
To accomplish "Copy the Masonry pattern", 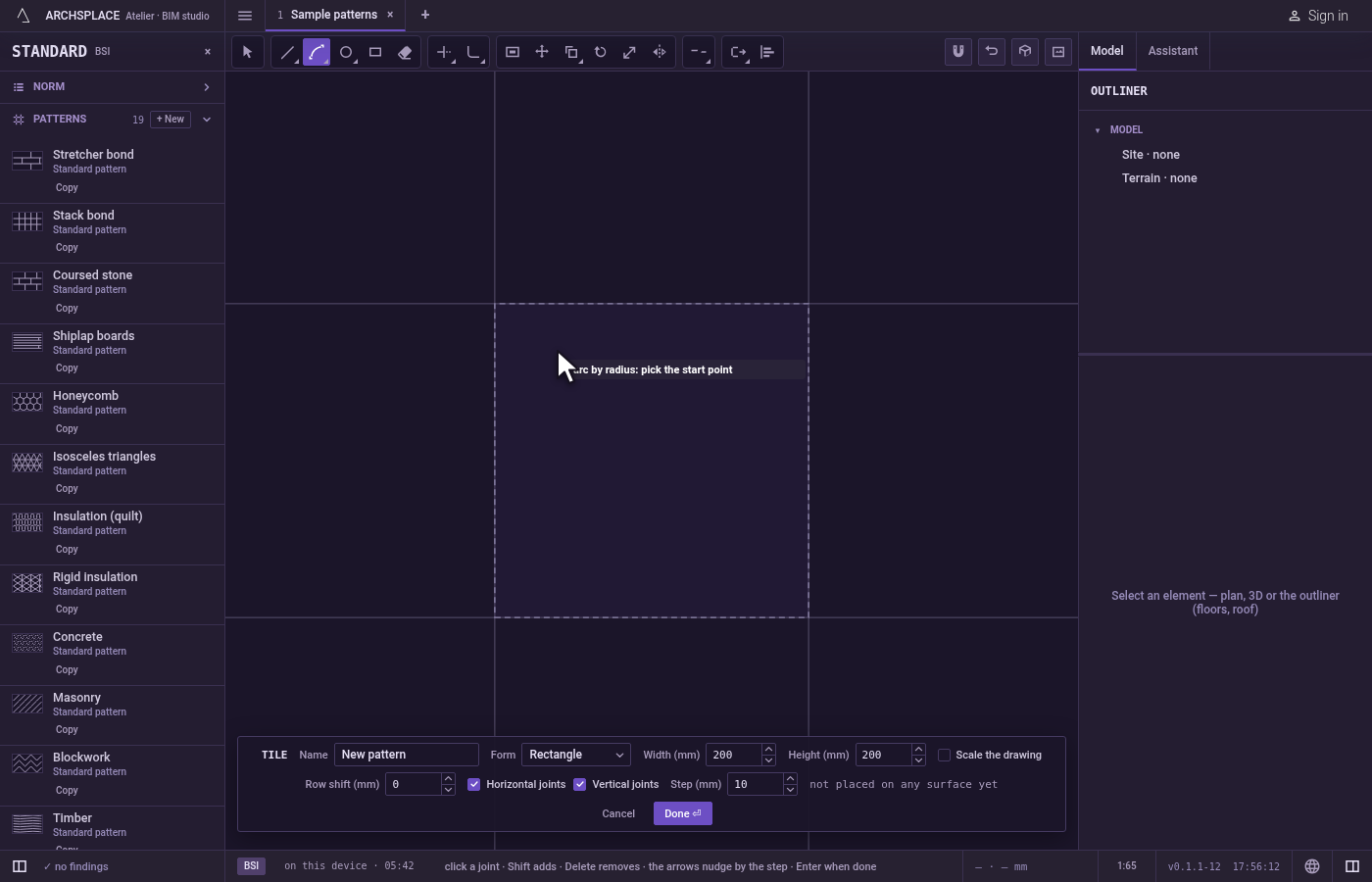I will [x=67, y=730].
